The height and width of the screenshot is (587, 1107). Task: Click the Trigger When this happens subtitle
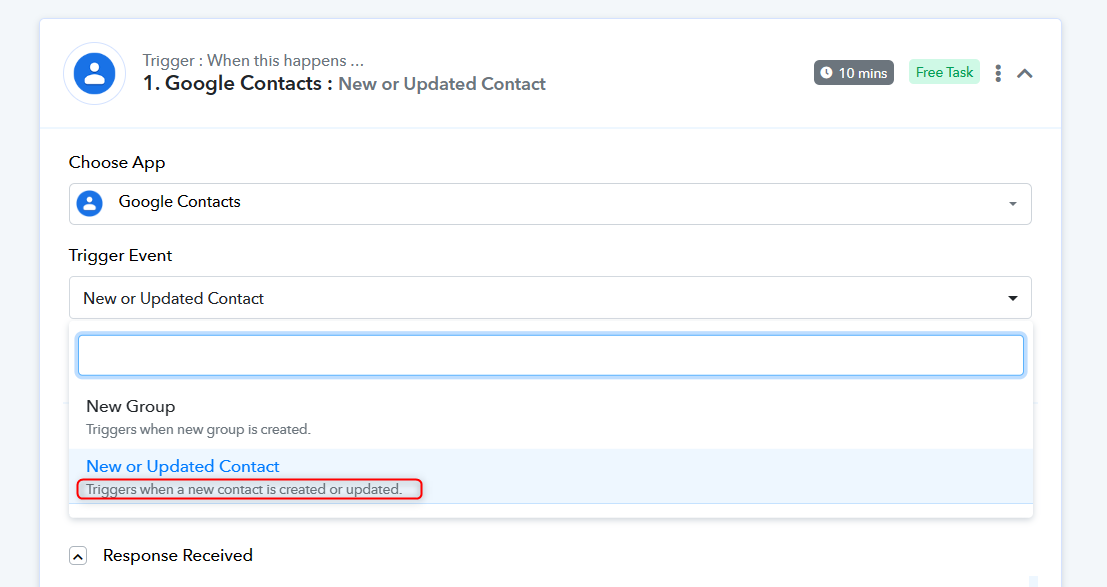[253, 60]
